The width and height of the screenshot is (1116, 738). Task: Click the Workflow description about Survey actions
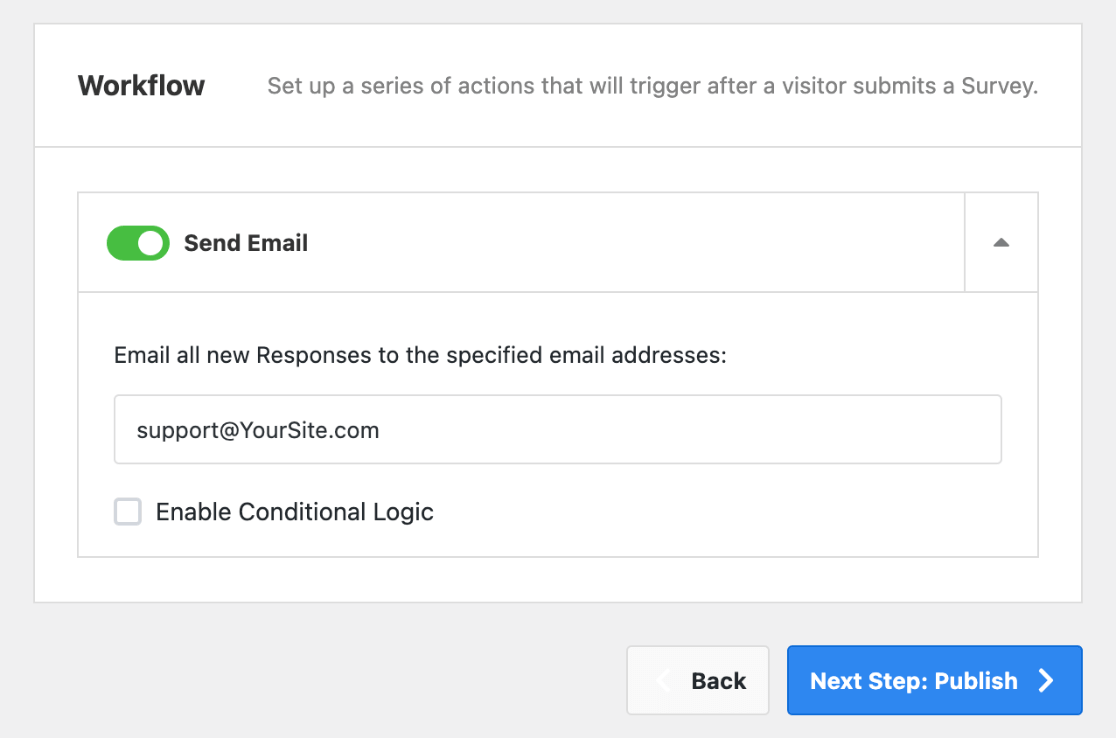[652, 86]
